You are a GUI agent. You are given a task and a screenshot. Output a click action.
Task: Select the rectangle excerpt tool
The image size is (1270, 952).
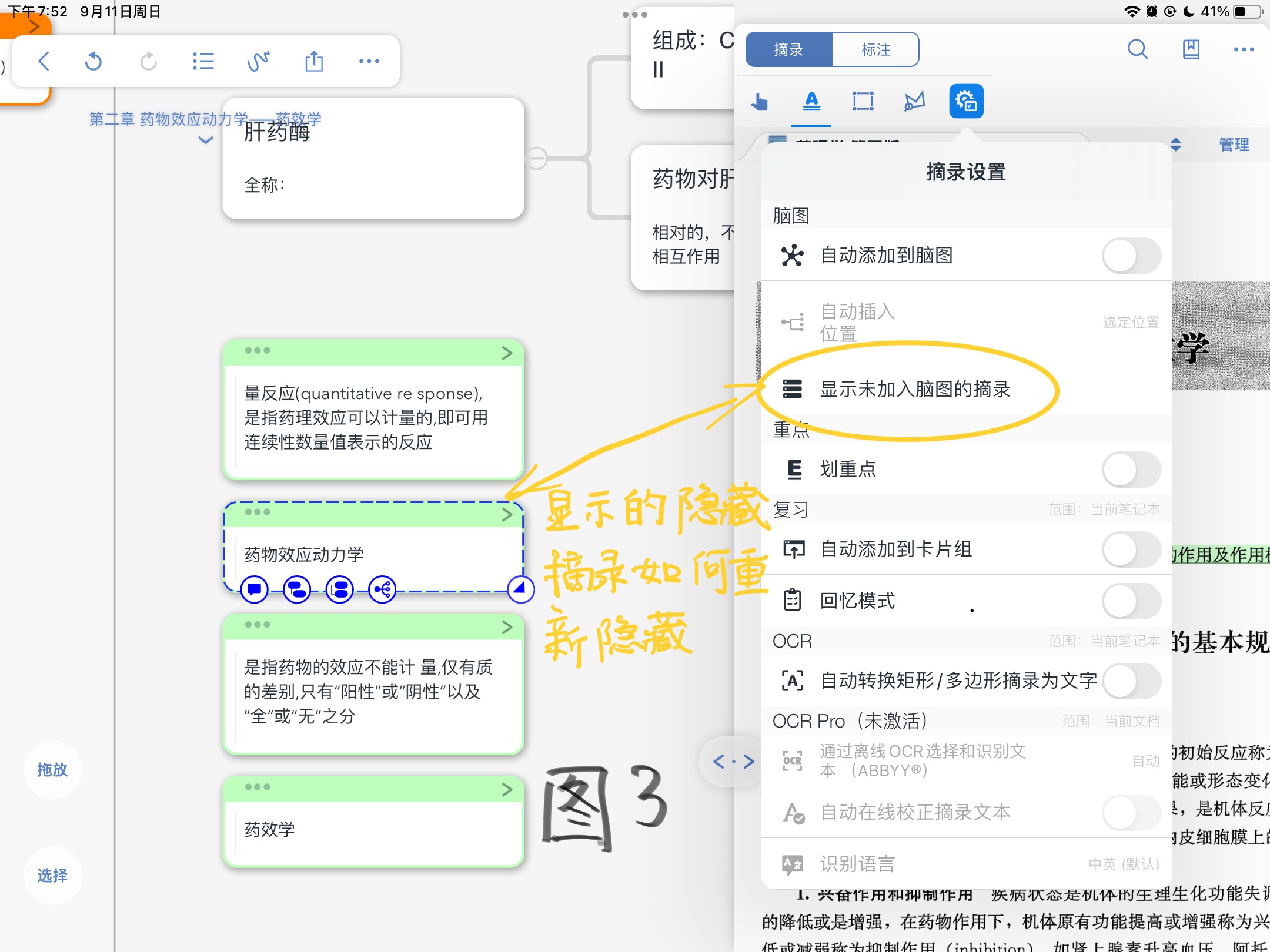point(863,102)
